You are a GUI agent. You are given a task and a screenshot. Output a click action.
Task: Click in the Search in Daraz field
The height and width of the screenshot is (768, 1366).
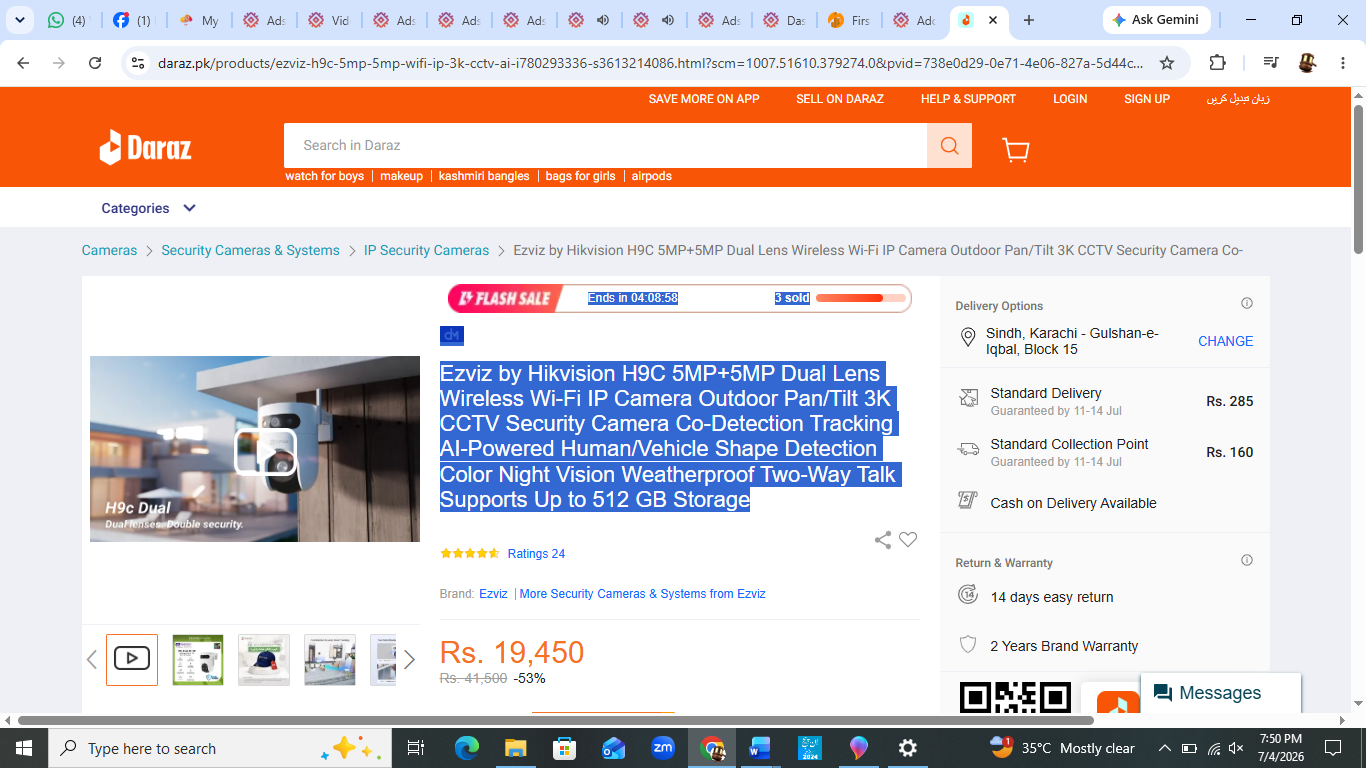(605, 146)
